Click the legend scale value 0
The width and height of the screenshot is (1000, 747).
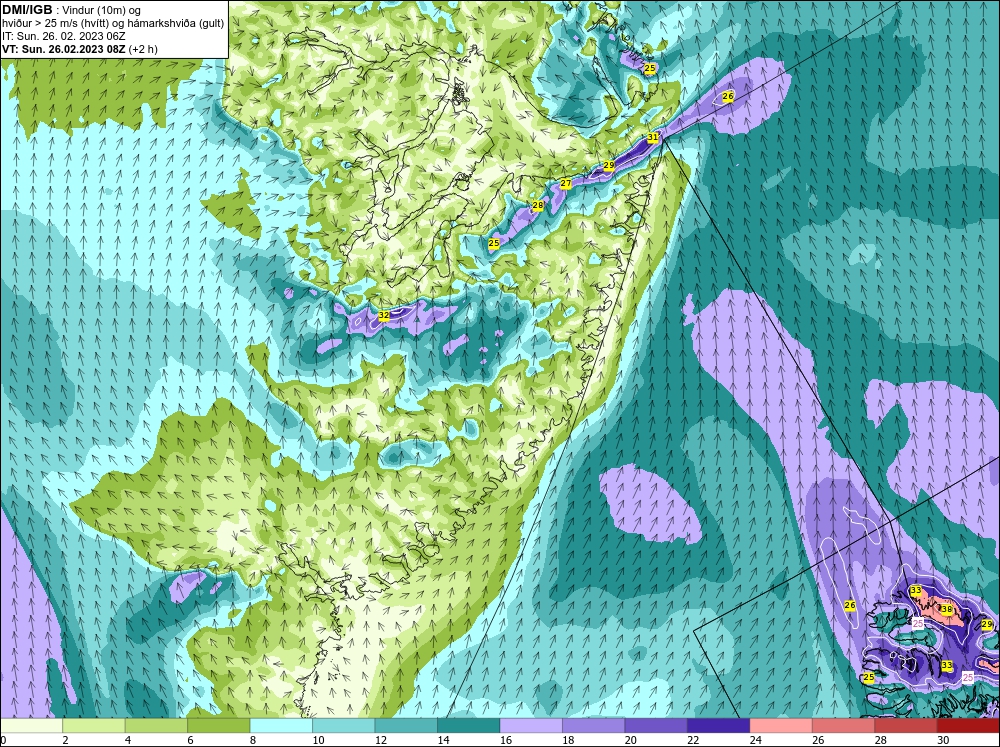point(3,740)
